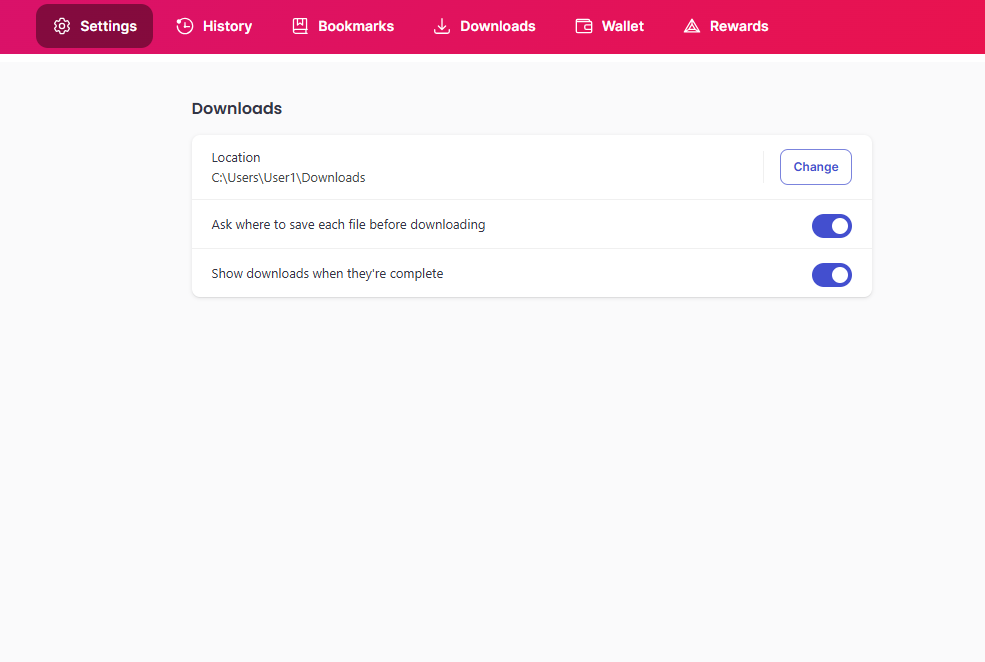The height and width of the screenshot is (662, 985).
Task: Click the Settings gear icon
Action: (x=62, y=26)
